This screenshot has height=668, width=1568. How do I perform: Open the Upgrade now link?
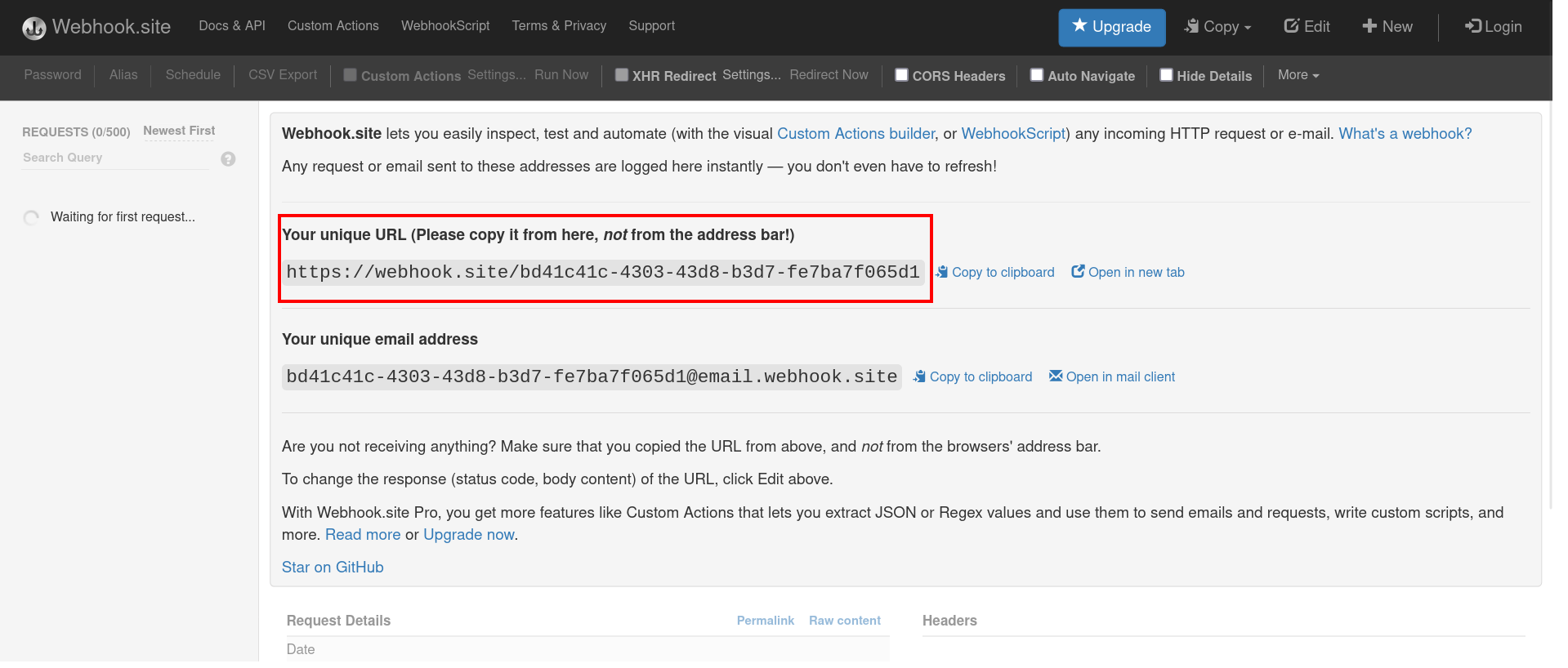469,535
